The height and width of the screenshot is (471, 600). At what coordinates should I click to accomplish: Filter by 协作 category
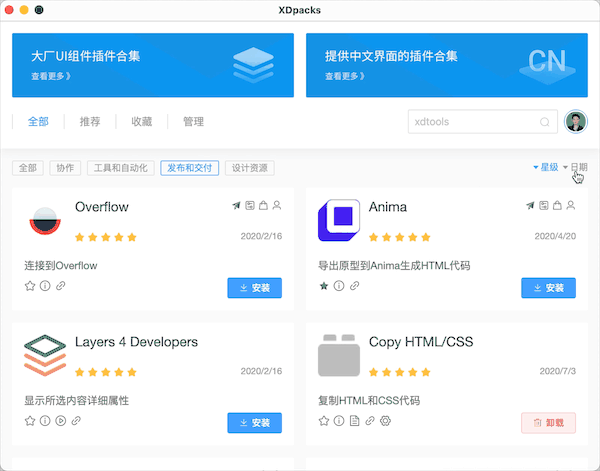65,168
